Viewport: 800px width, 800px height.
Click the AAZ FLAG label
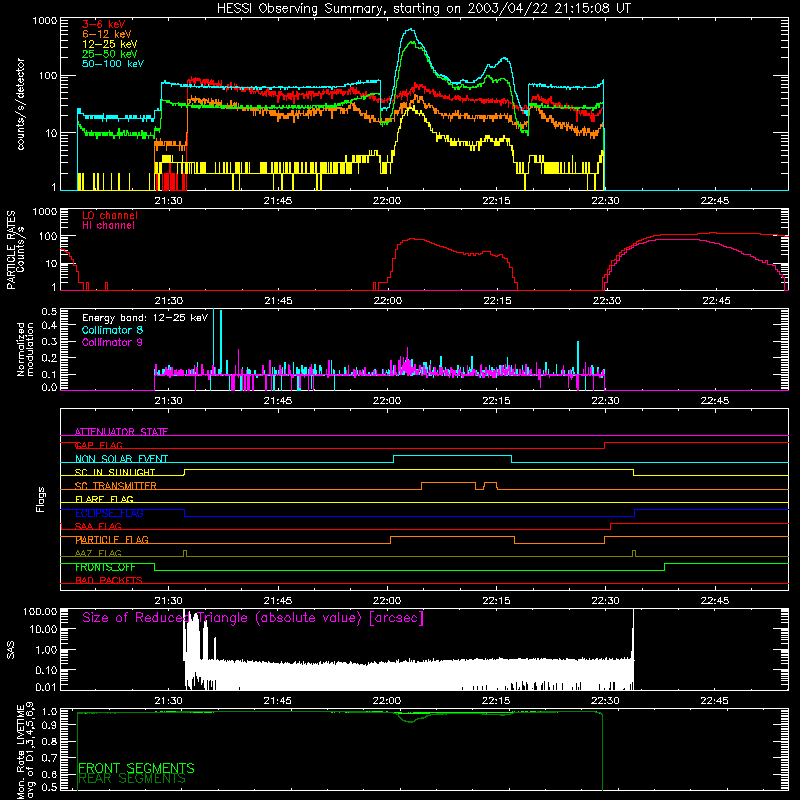point(98,553)
